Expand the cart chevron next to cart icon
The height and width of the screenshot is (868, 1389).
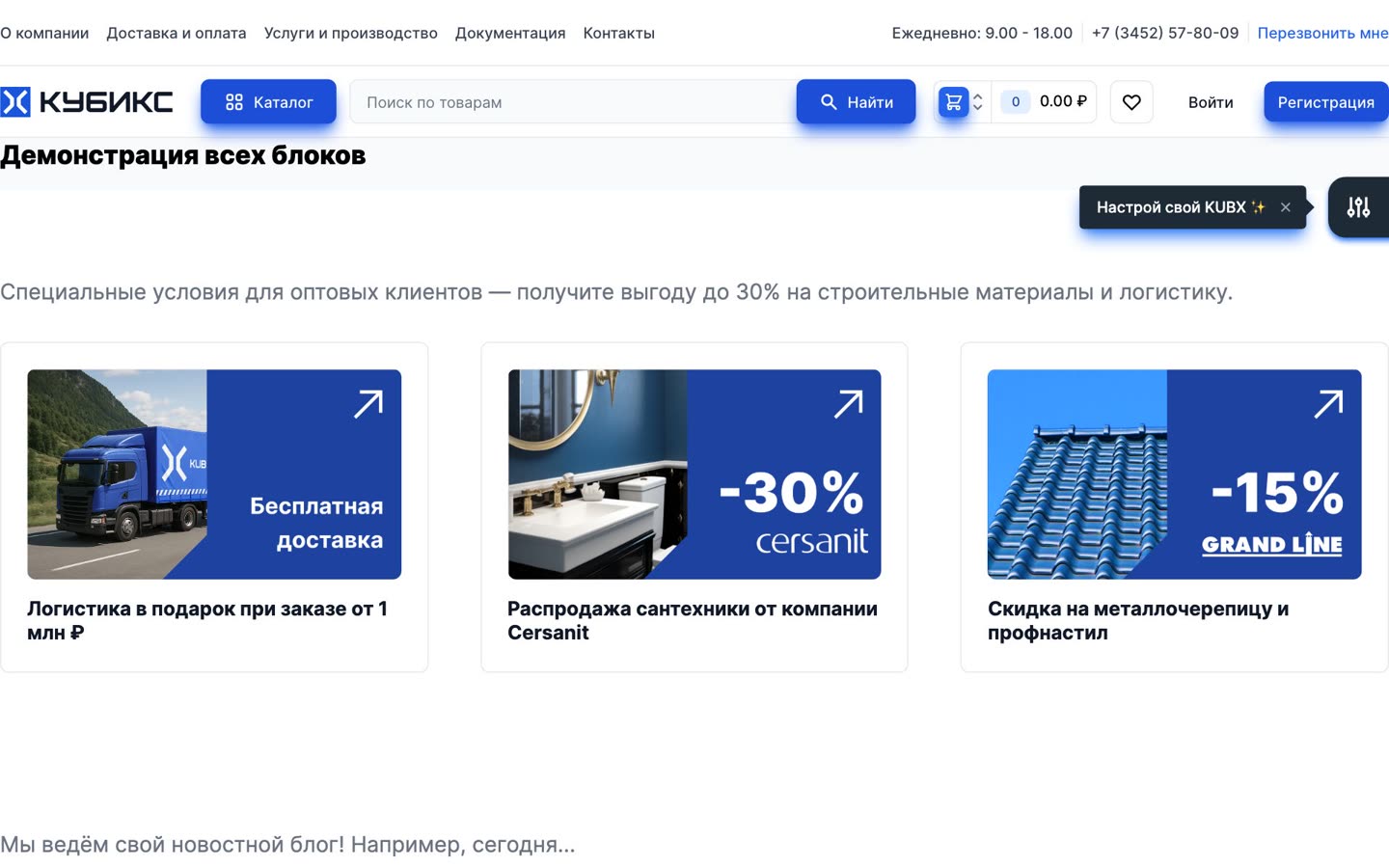[x=977, y=101]
